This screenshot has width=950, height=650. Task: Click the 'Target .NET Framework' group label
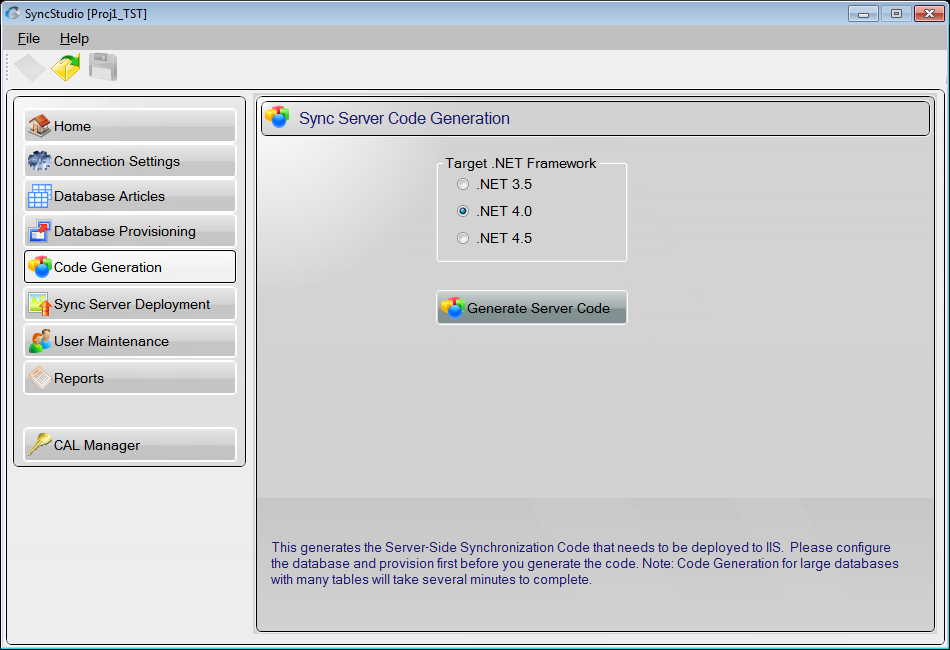tap(520, 163)
